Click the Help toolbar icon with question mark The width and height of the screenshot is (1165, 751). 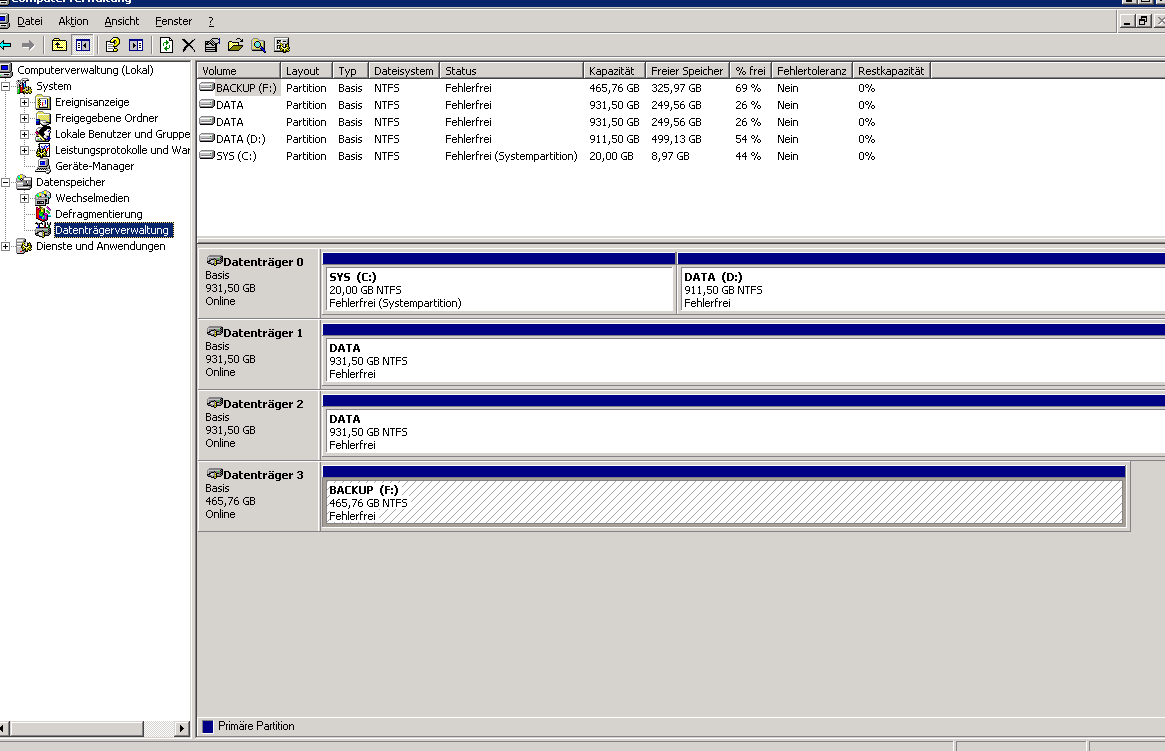(112, 45)
